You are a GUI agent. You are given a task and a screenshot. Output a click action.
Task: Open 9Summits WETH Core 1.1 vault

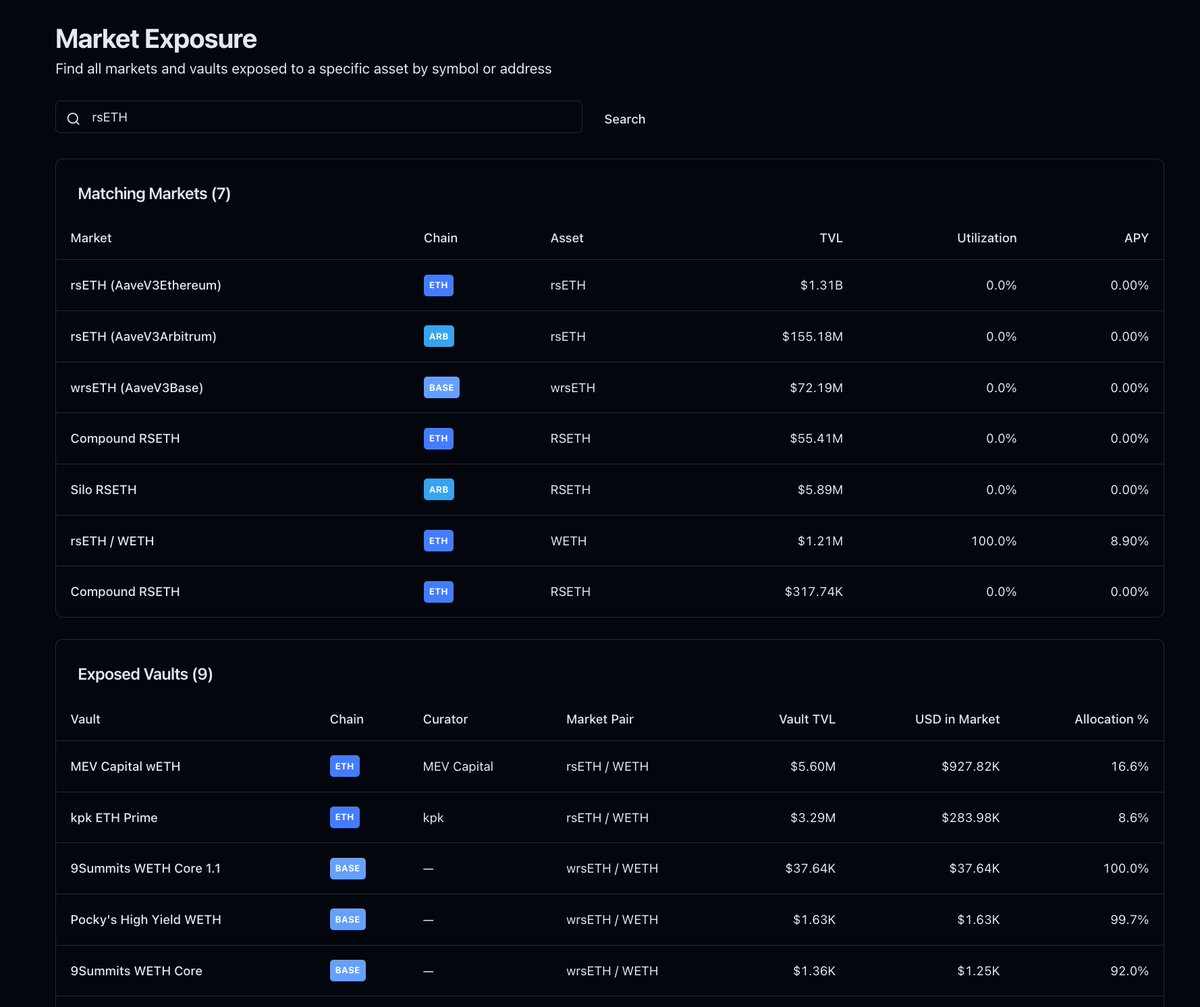[146, 868]
